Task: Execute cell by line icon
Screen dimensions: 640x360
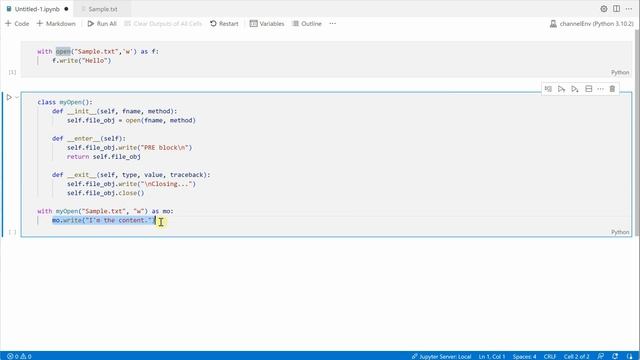Action: [x=548, y=89]
